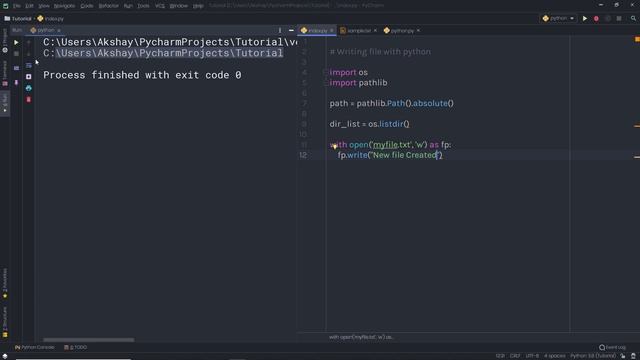Image resolution: width=640 pixels, height=360 pixels.
Task: Open the Python Console tool window
Action: tap(34, 347)
